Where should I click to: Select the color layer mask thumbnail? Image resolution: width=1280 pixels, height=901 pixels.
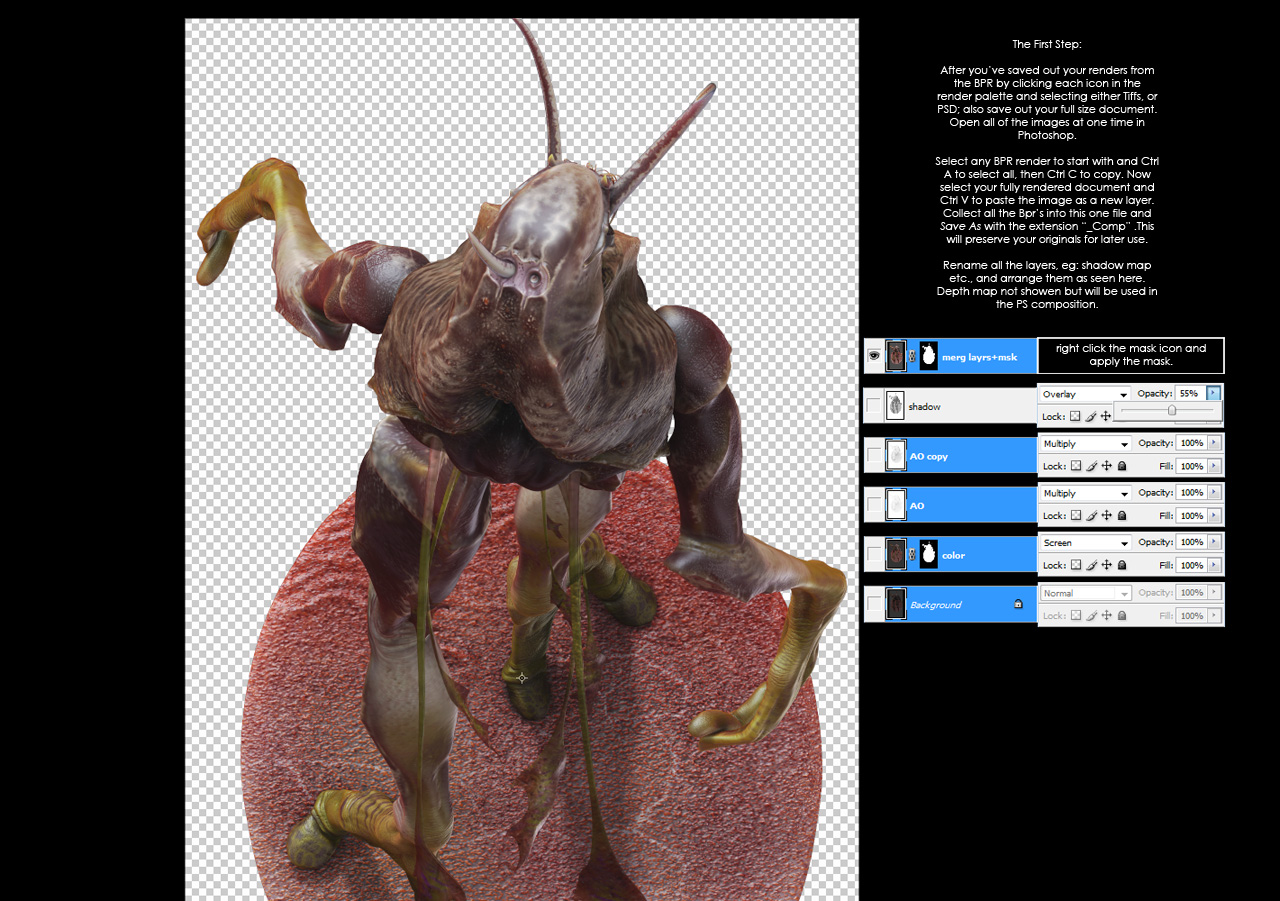928,554
